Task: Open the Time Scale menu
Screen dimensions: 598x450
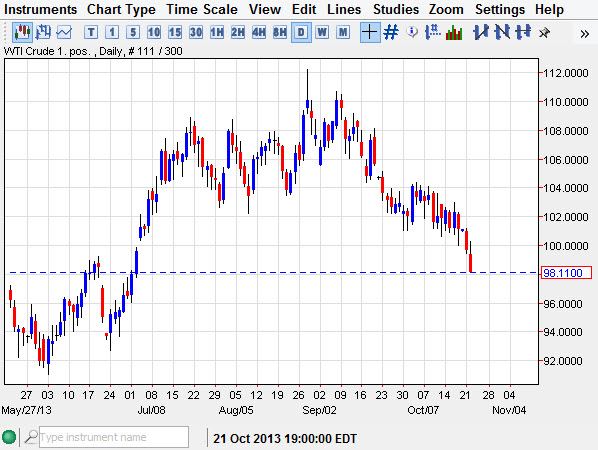Action: tap(202, 9)
